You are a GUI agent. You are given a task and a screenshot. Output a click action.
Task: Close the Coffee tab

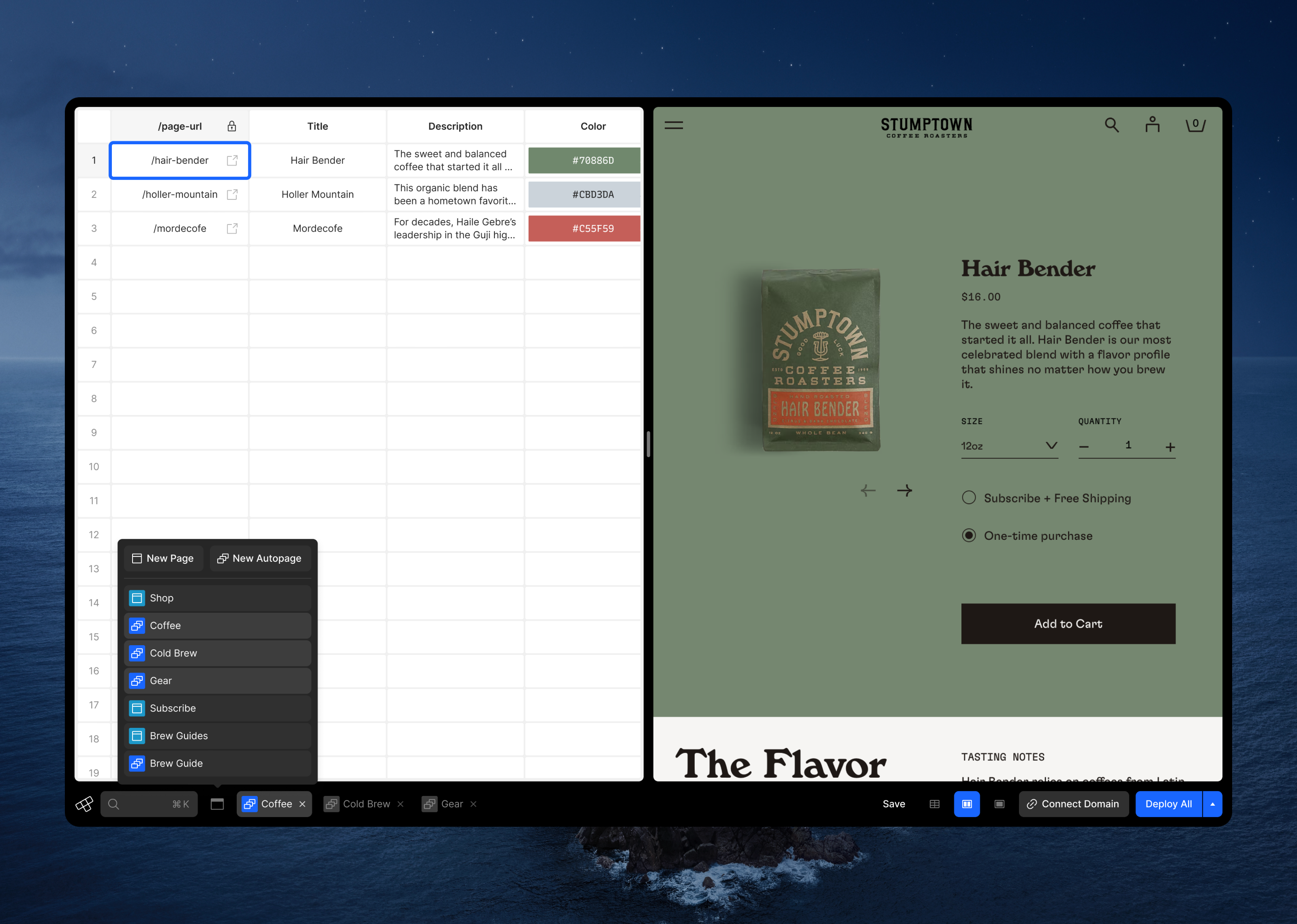click(x=303, y=804)
